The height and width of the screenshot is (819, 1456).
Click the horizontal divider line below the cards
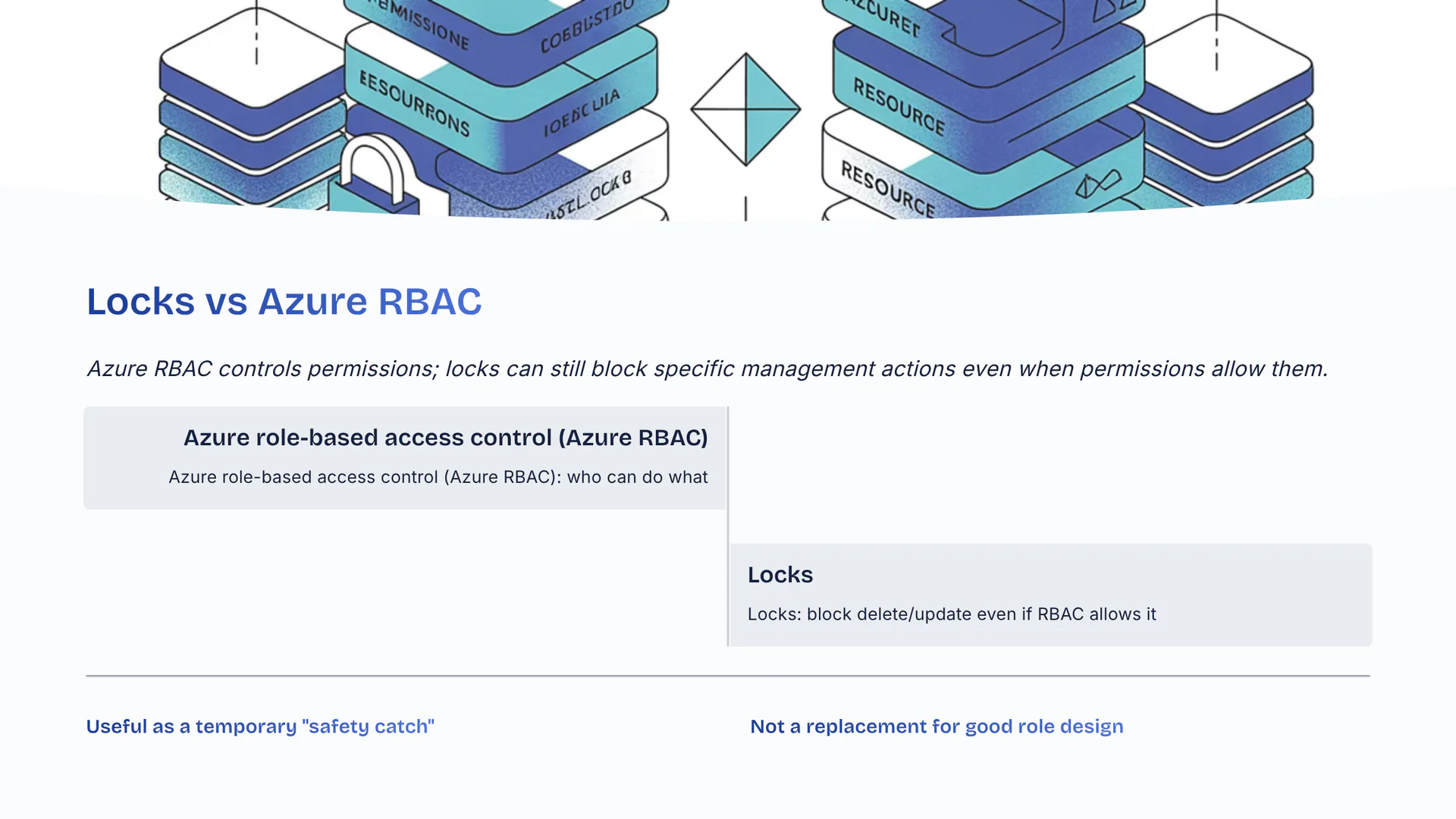[x=728, y=675]
